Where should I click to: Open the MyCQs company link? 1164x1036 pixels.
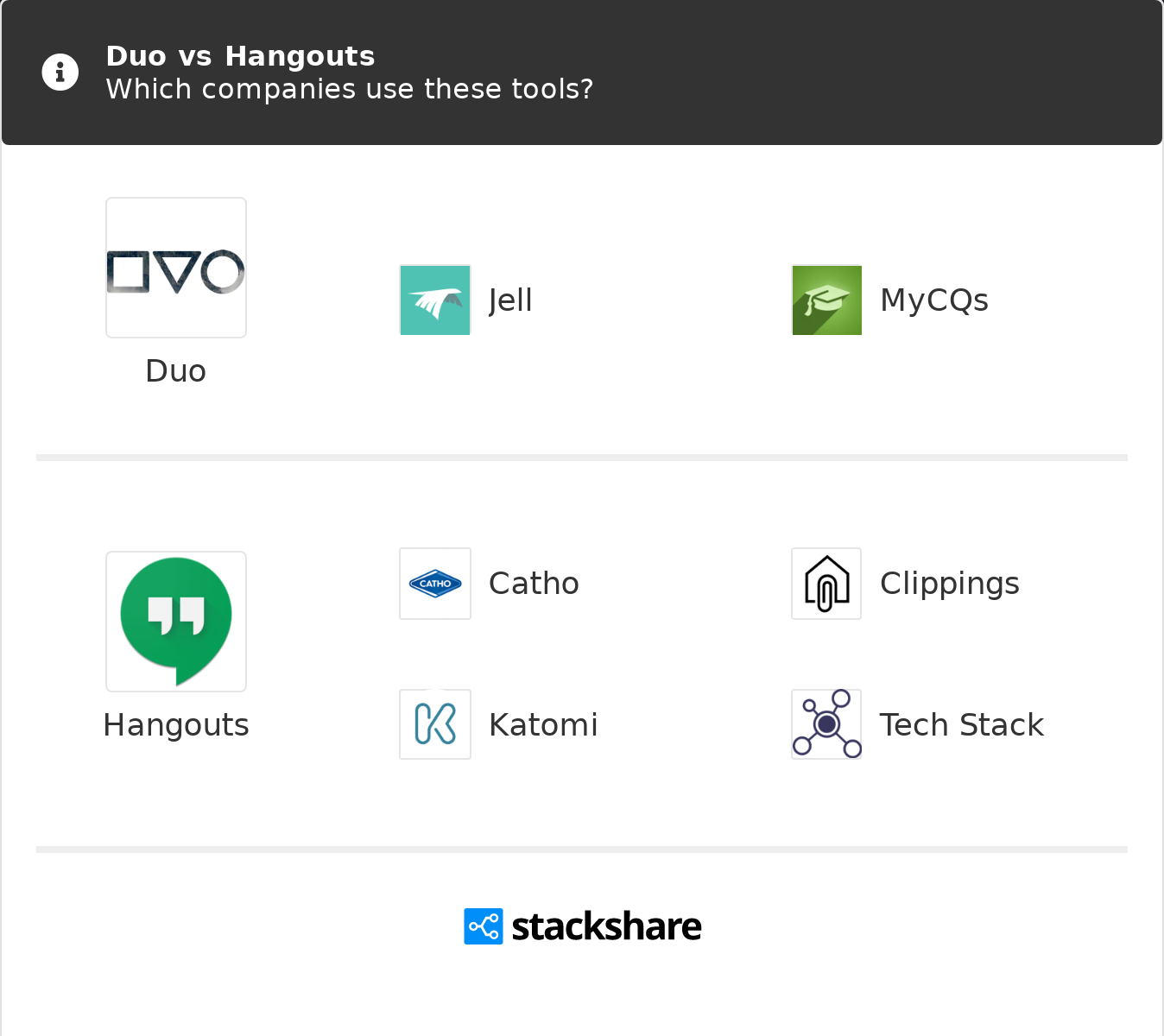(933, 300)
